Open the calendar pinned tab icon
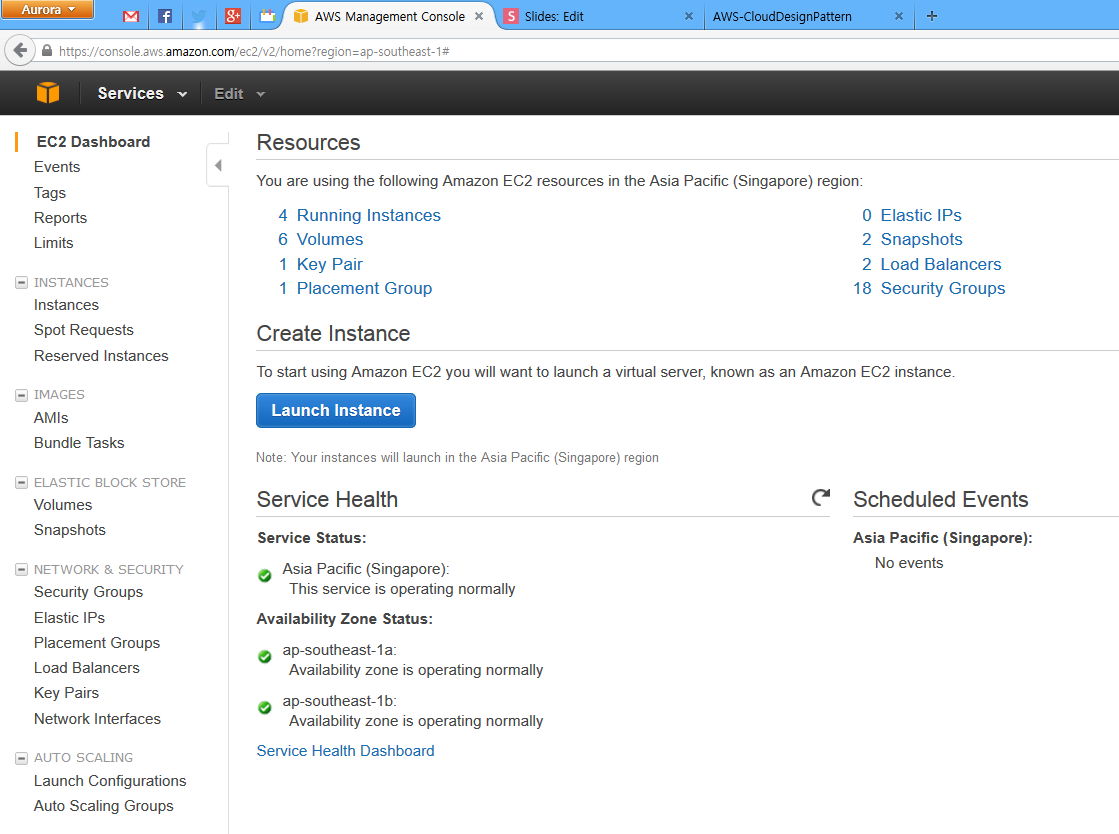The height and width of the screenshot is (834, 1119). [x=267, y=16]
